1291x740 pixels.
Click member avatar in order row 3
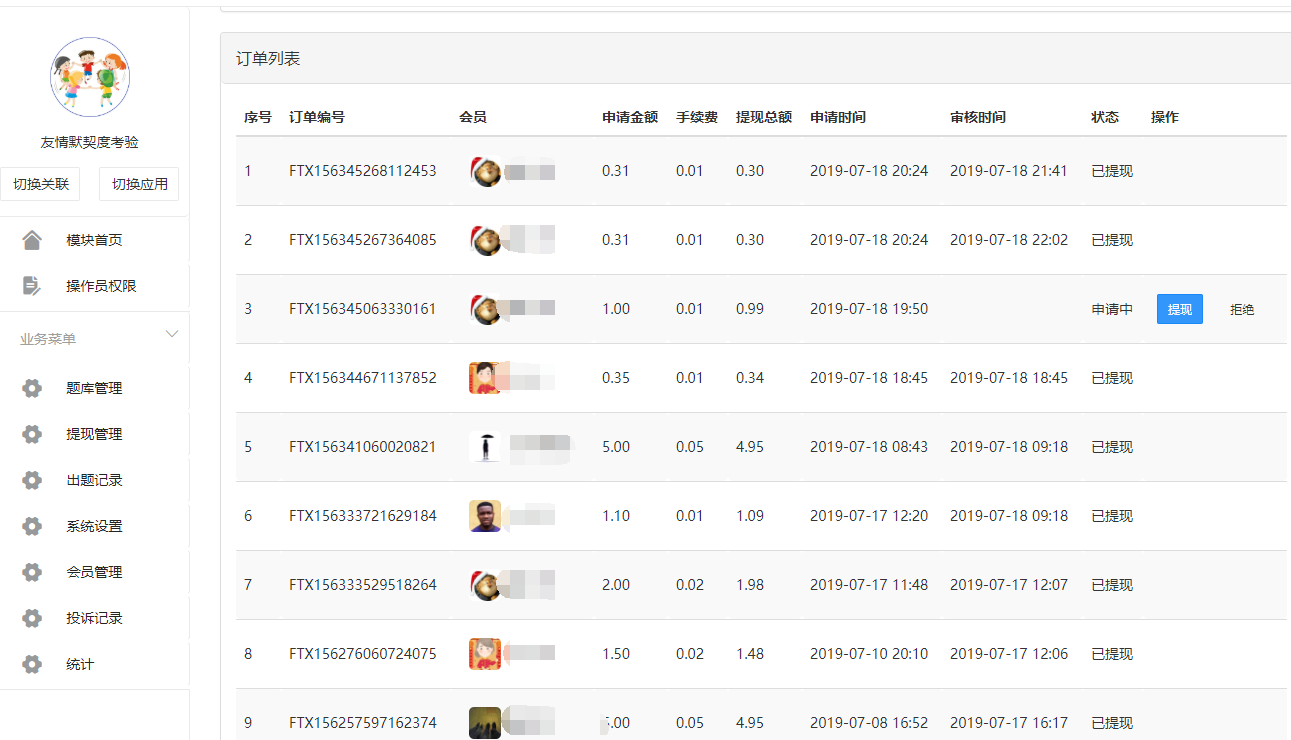(485, 309)
